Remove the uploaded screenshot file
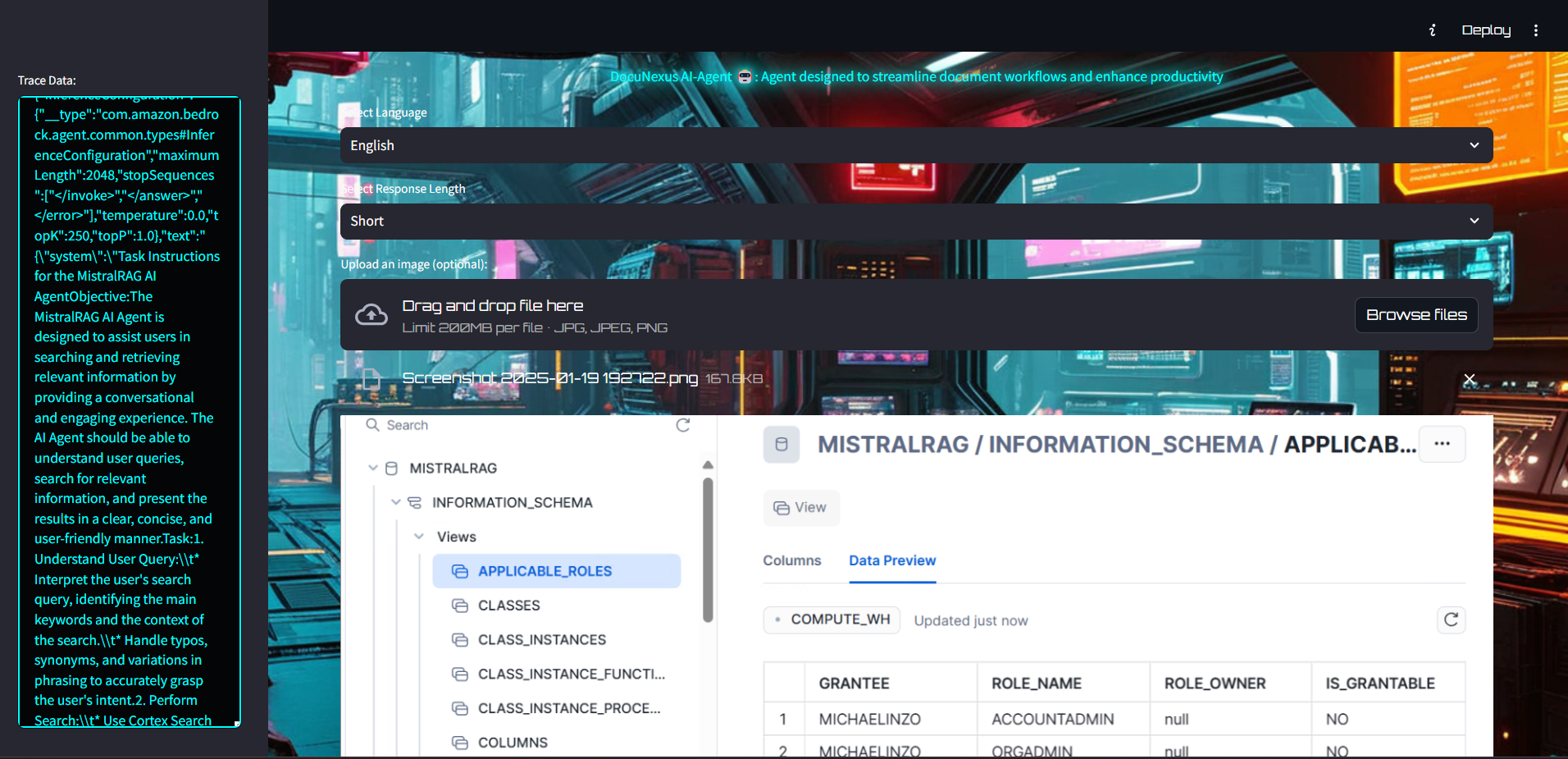Viewport: 1568px width, 759px height. point(1470,379)
